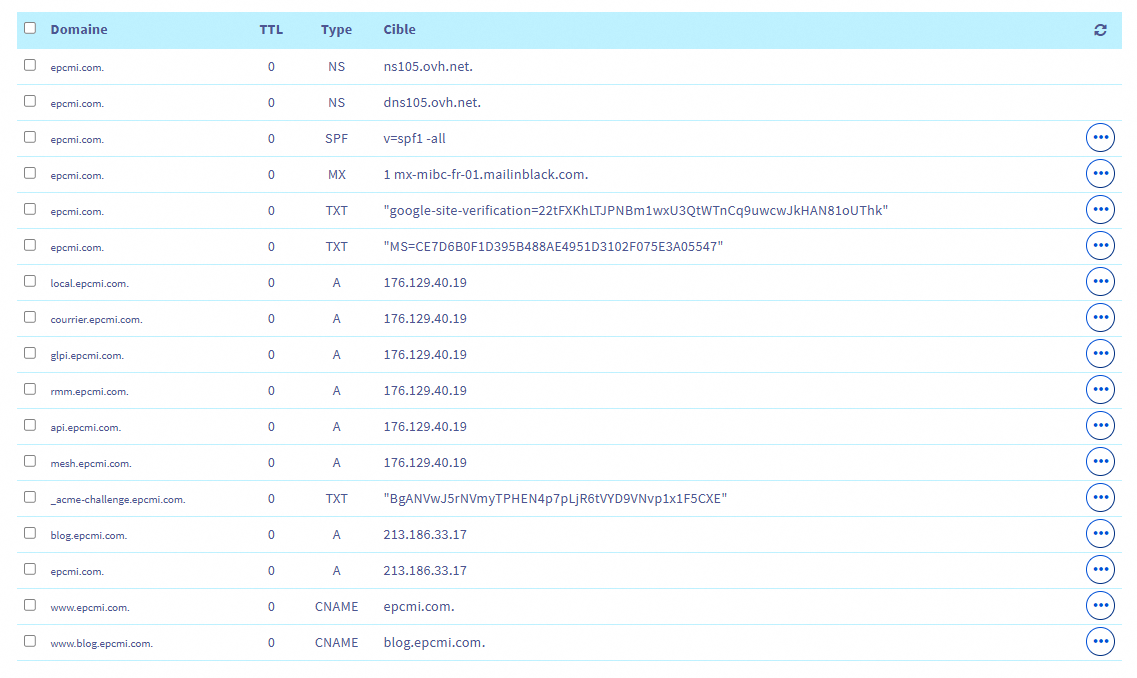1137x678 pixels.
Task: Click the TTL column header
Action: [x=271, y=30]
